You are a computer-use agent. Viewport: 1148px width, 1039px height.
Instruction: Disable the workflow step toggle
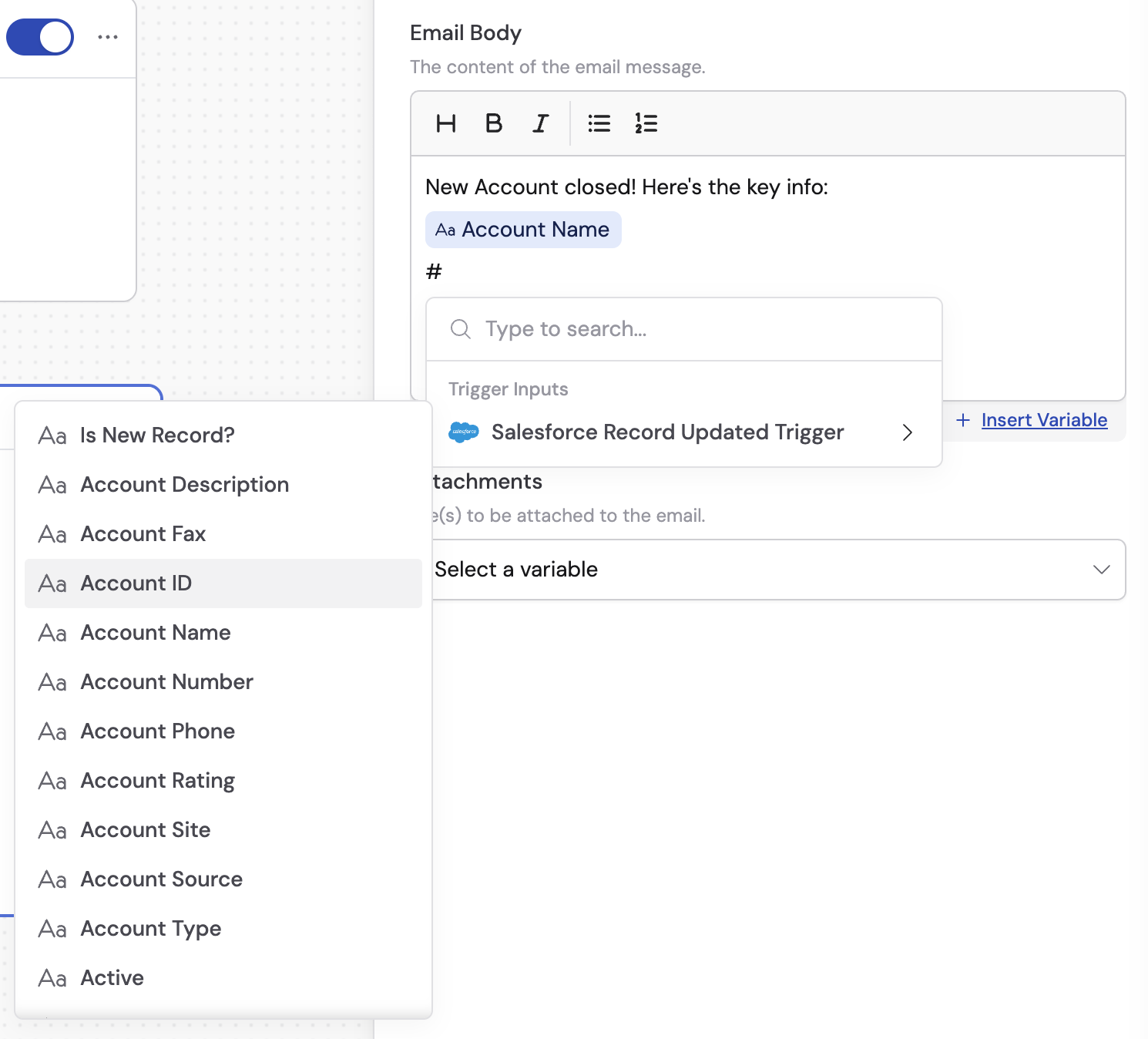(40, 36)
